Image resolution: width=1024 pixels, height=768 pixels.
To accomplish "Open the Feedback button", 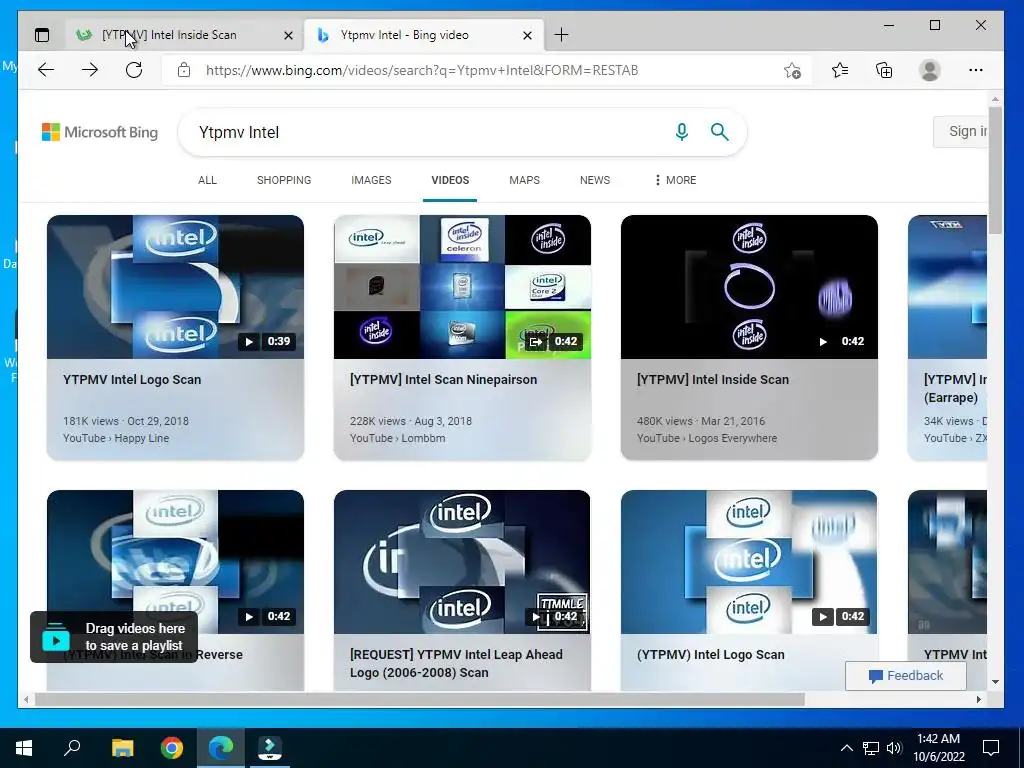I will [906, 676].
